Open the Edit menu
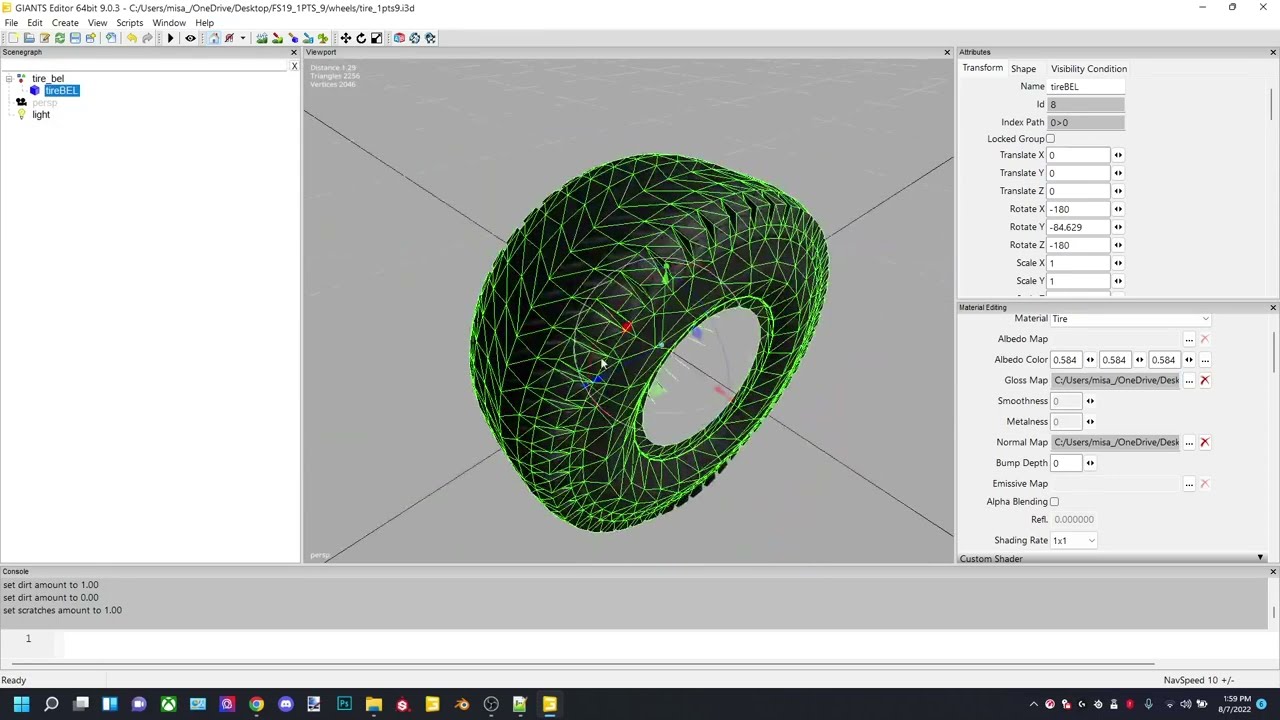 tap(35, 22)
